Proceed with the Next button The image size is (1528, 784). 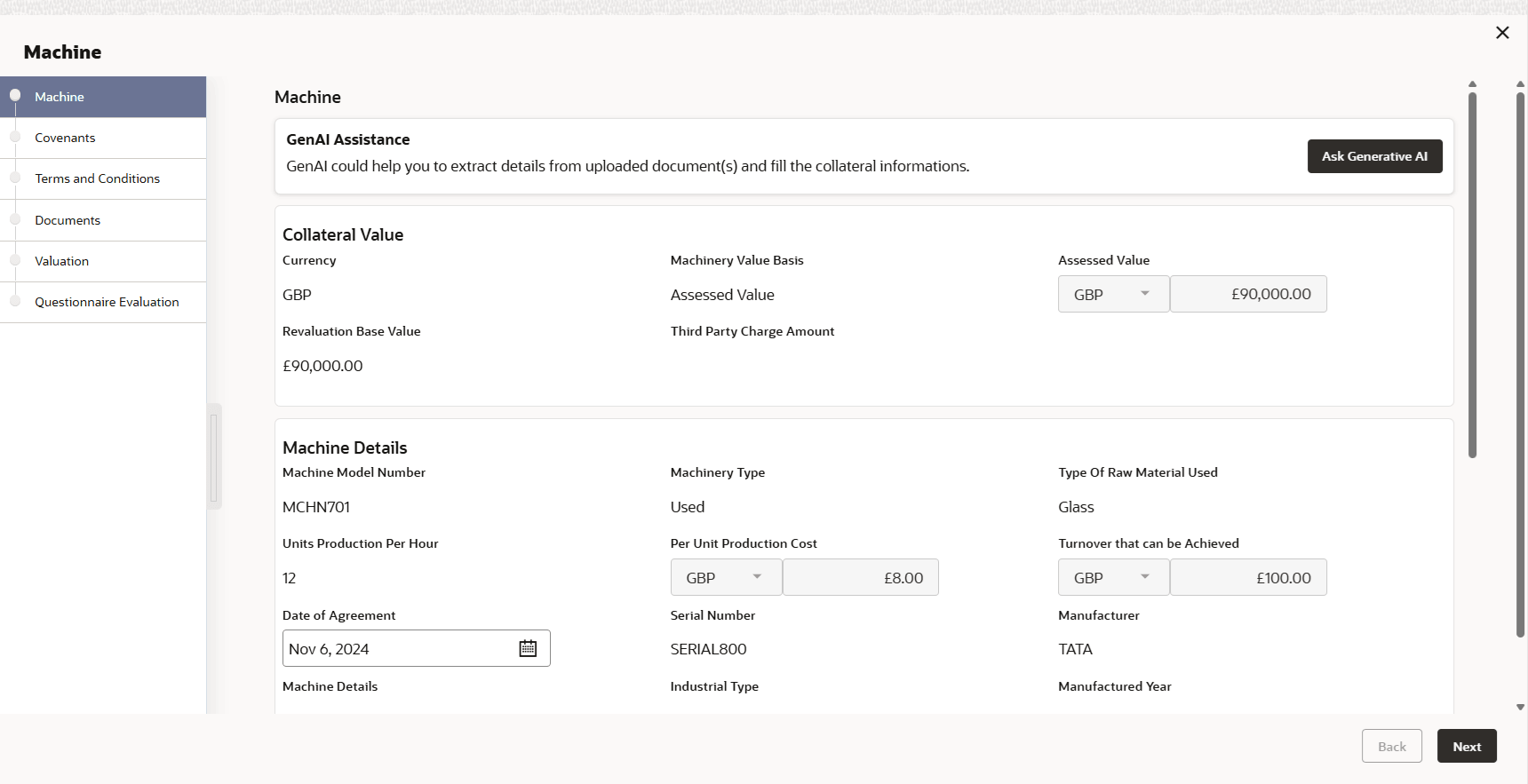[x=1467, y=747]
